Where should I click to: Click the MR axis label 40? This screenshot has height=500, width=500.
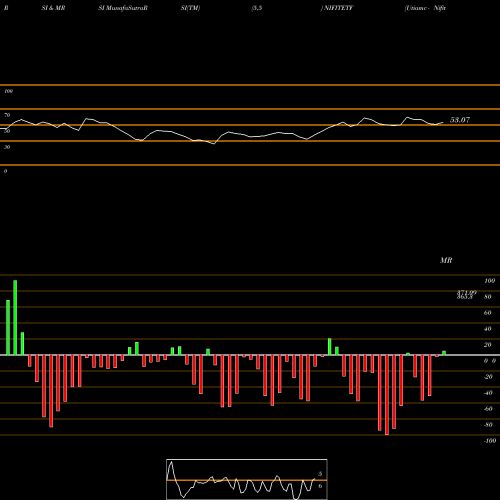[x=487, y=329]
